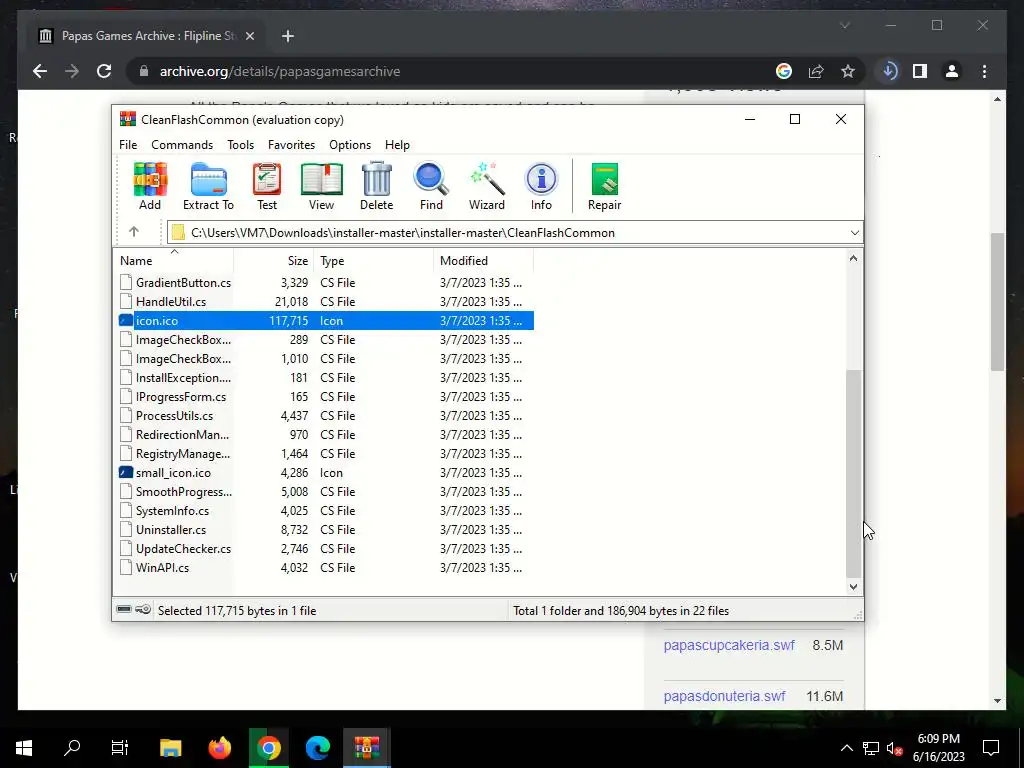The image size is (1024, 768).
Task: Open the papascupcakeria.swf link
Action: point(729,645)
